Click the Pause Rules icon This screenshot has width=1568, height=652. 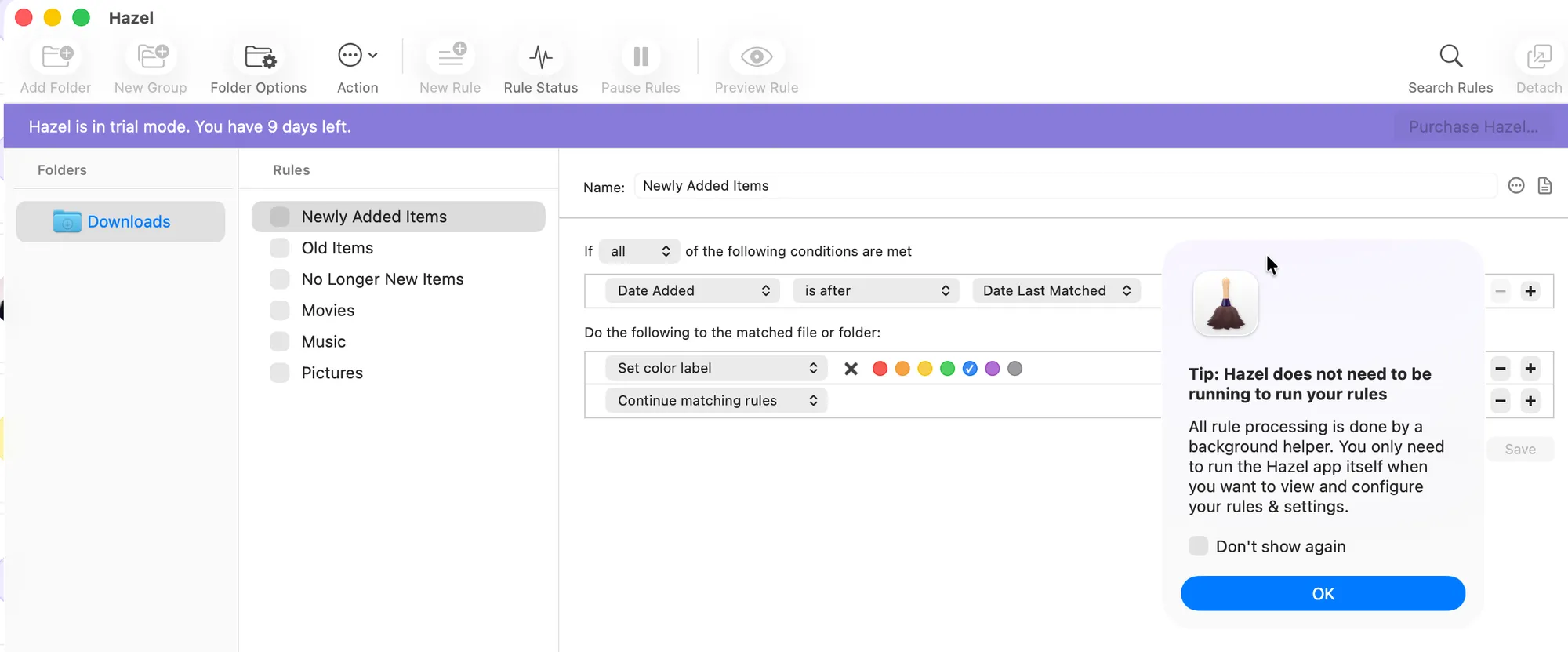(641, 56)
